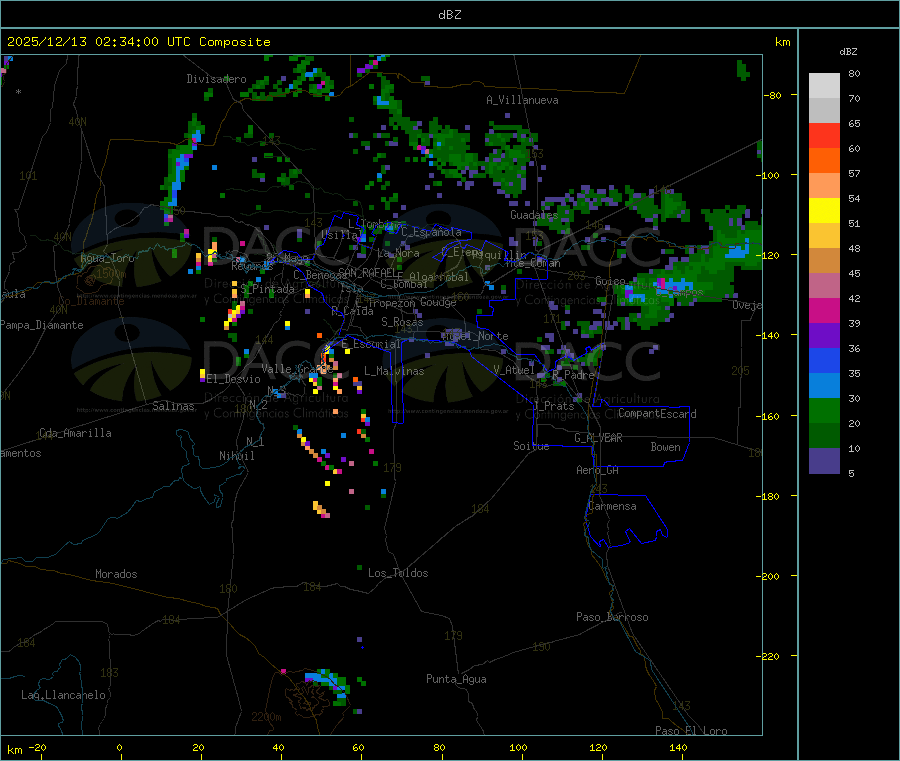Click the -140 km vertical axis tick label
Image resolution: width=900 pixels, height=761 pixels.
(x=770, y=335)
